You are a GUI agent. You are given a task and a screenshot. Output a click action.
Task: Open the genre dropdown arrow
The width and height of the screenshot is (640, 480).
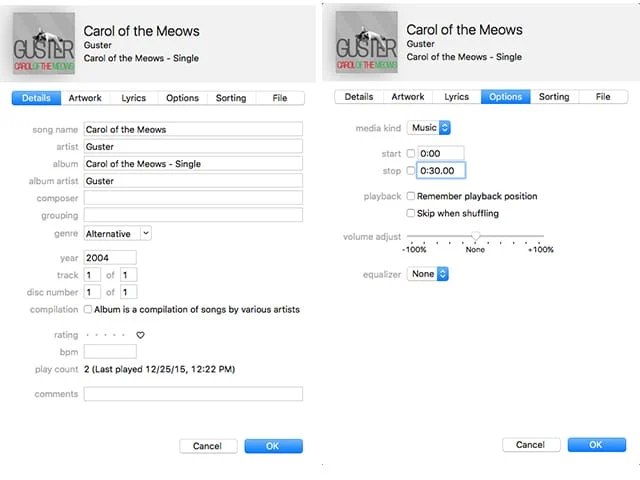click(146, 233)
